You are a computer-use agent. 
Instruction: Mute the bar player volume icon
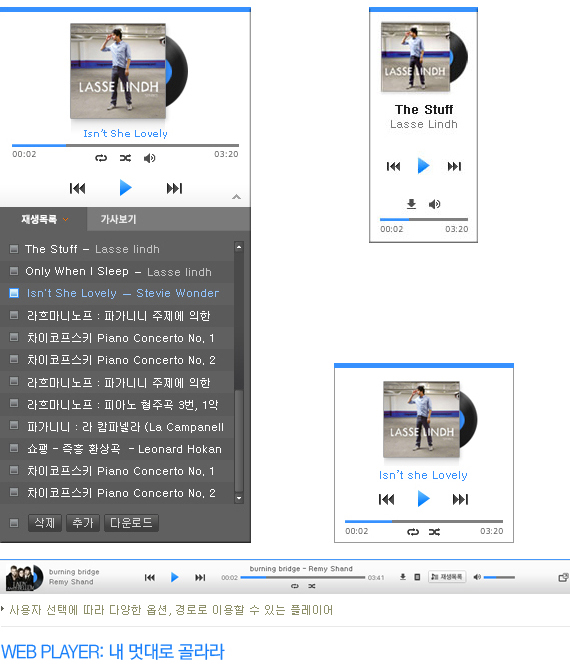coord(477,577)
